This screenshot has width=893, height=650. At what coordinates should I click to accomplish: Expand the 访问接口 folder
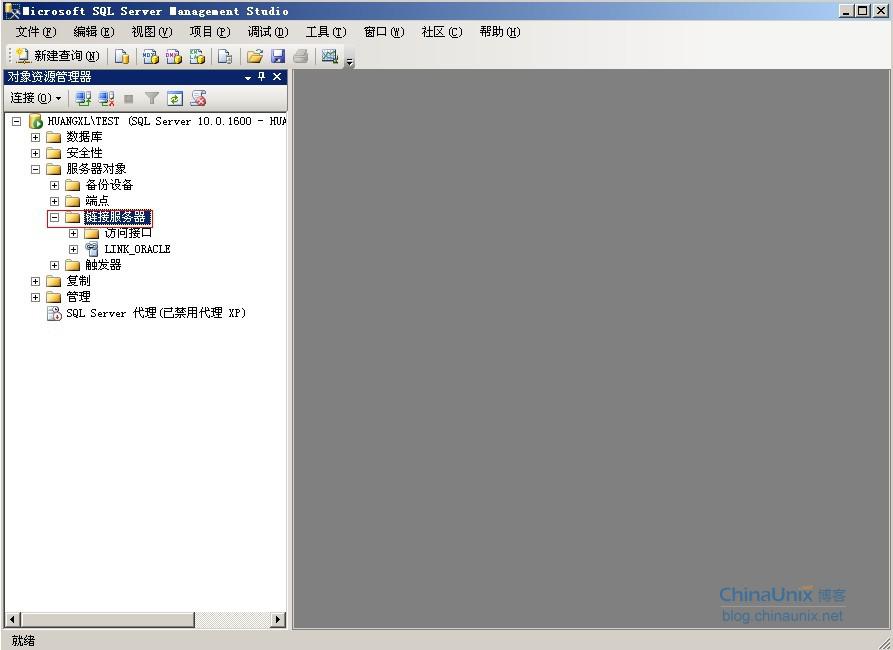coord(73,233)
